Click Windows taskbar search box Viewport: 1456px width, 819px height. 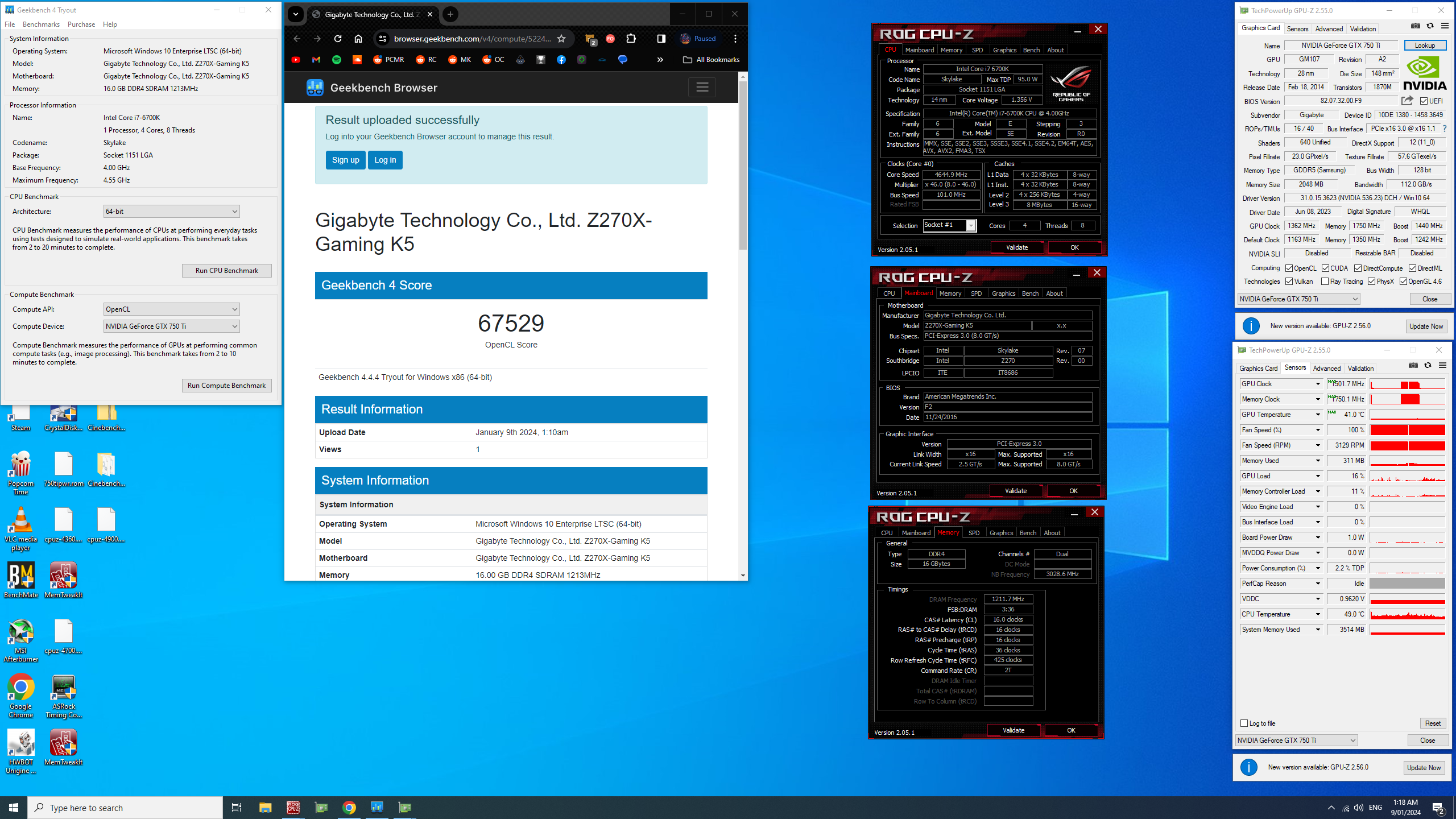tap(125, 808)
